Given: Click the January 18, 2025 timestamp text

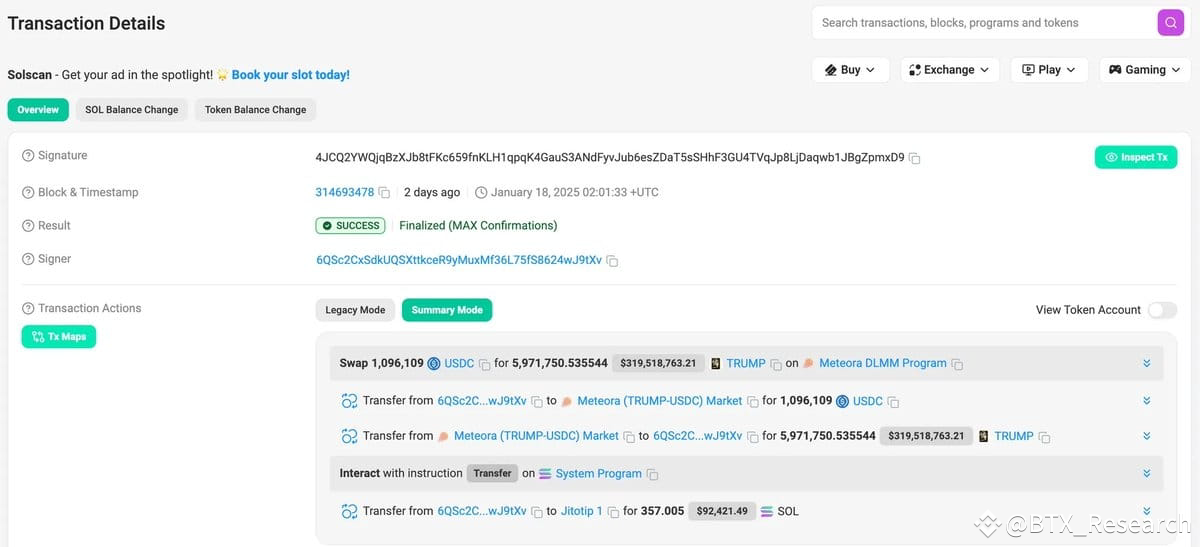Looking at the screenshot, I should (x=575, y=192).
